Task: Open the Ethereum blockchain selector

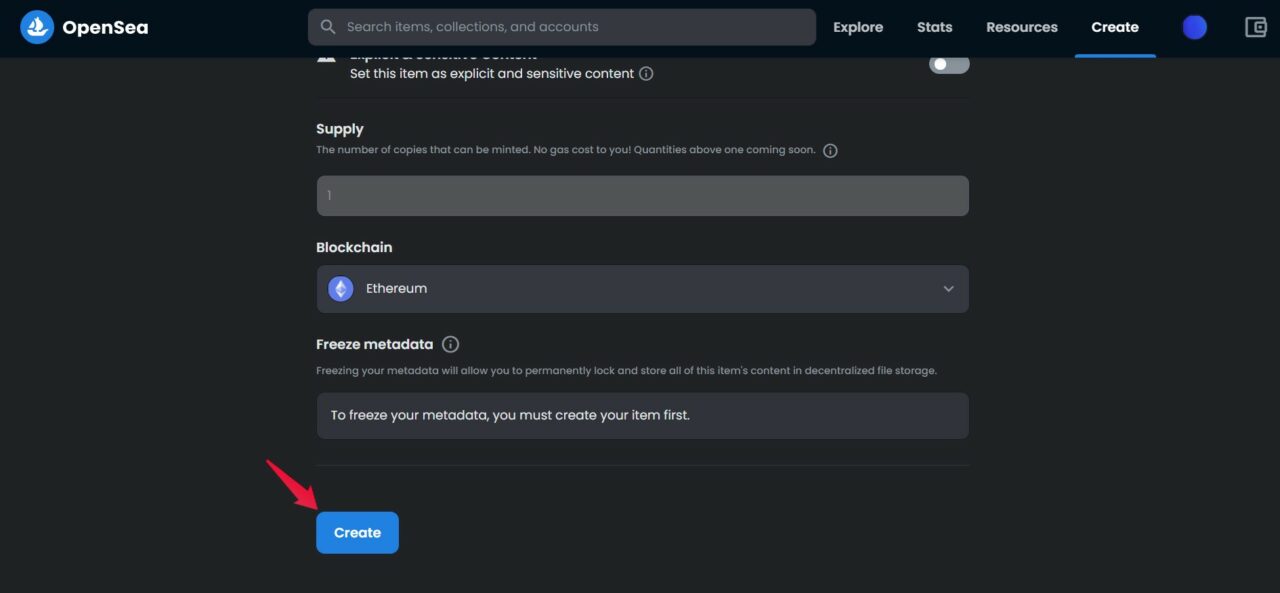Action: click(x=642, y=289)
